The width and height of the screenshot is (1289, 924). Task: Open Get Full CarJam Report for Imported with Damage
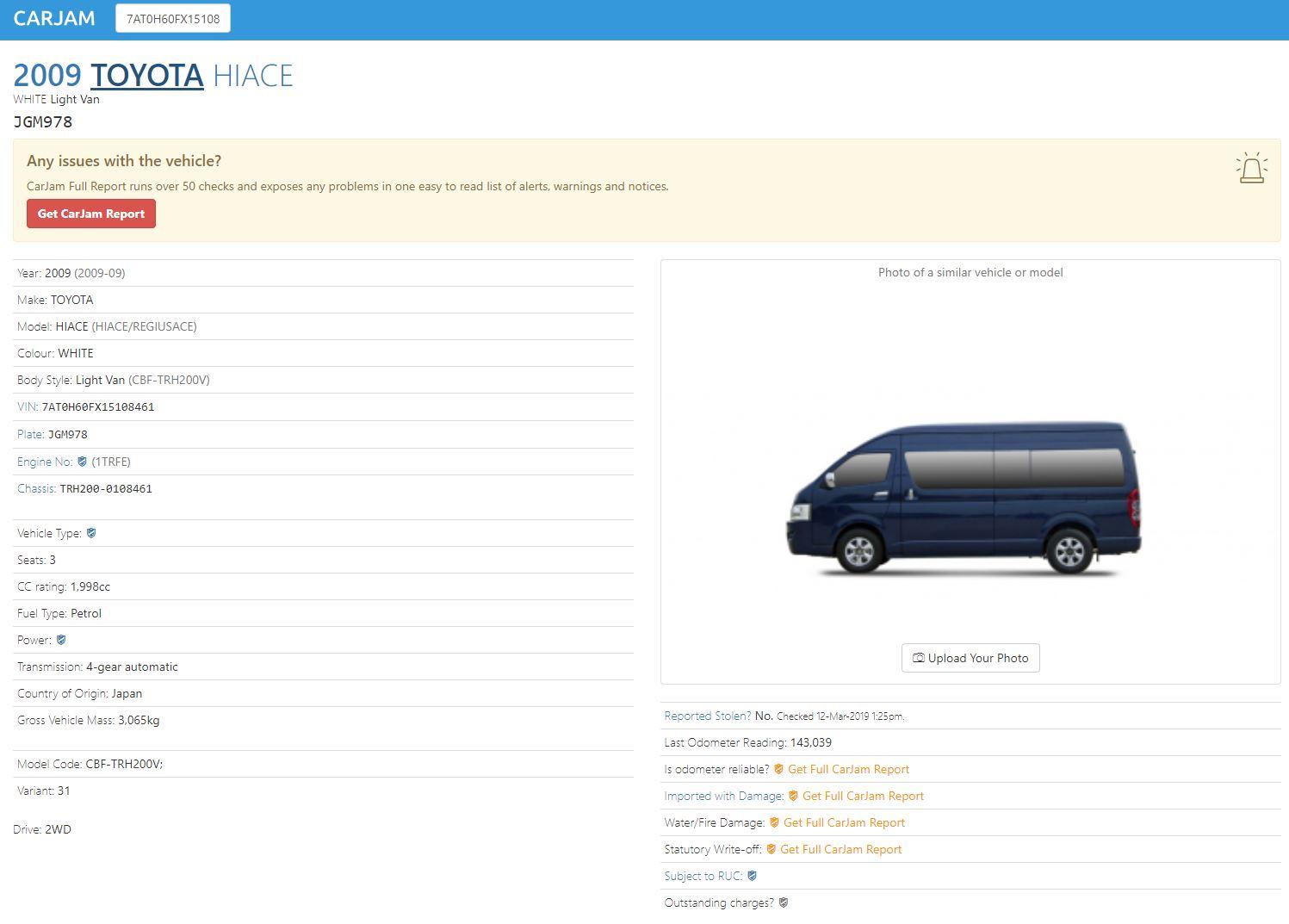[x=863, y=796]
